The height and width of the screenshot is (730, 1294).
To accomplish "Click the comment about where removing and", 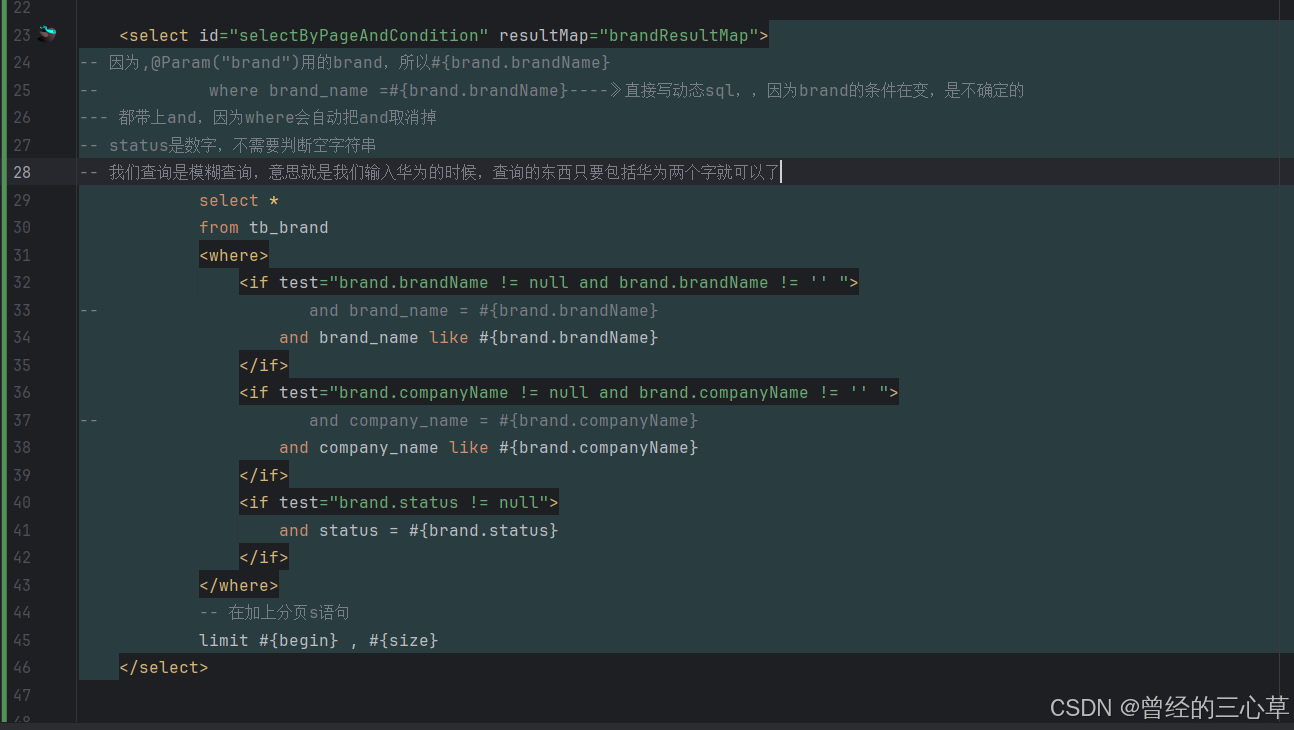I will [258, 118].
